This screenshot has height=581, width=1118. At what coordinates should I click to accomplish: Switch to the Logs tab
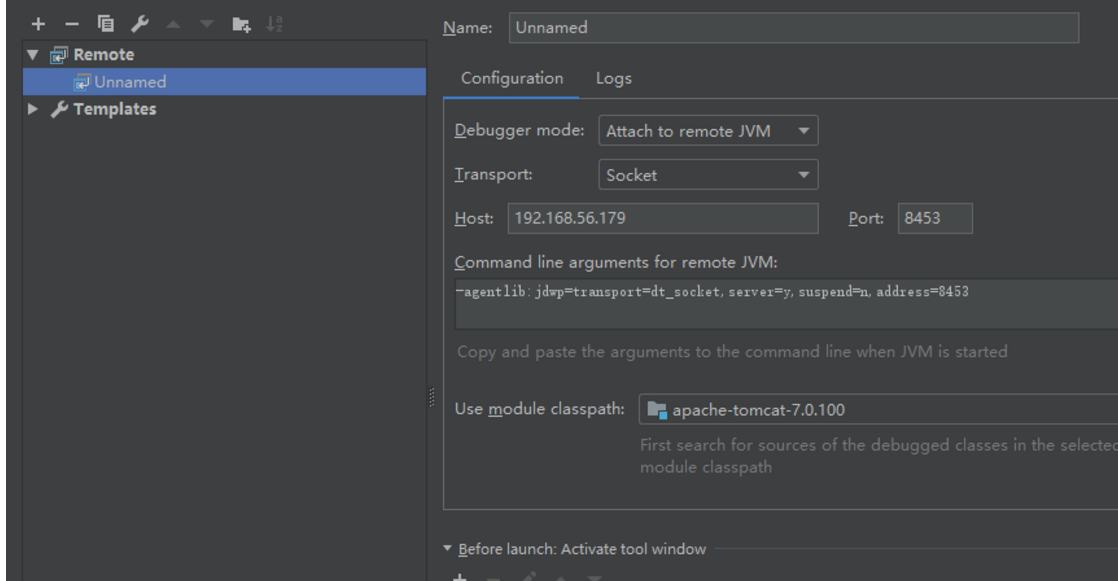point(614,78)
